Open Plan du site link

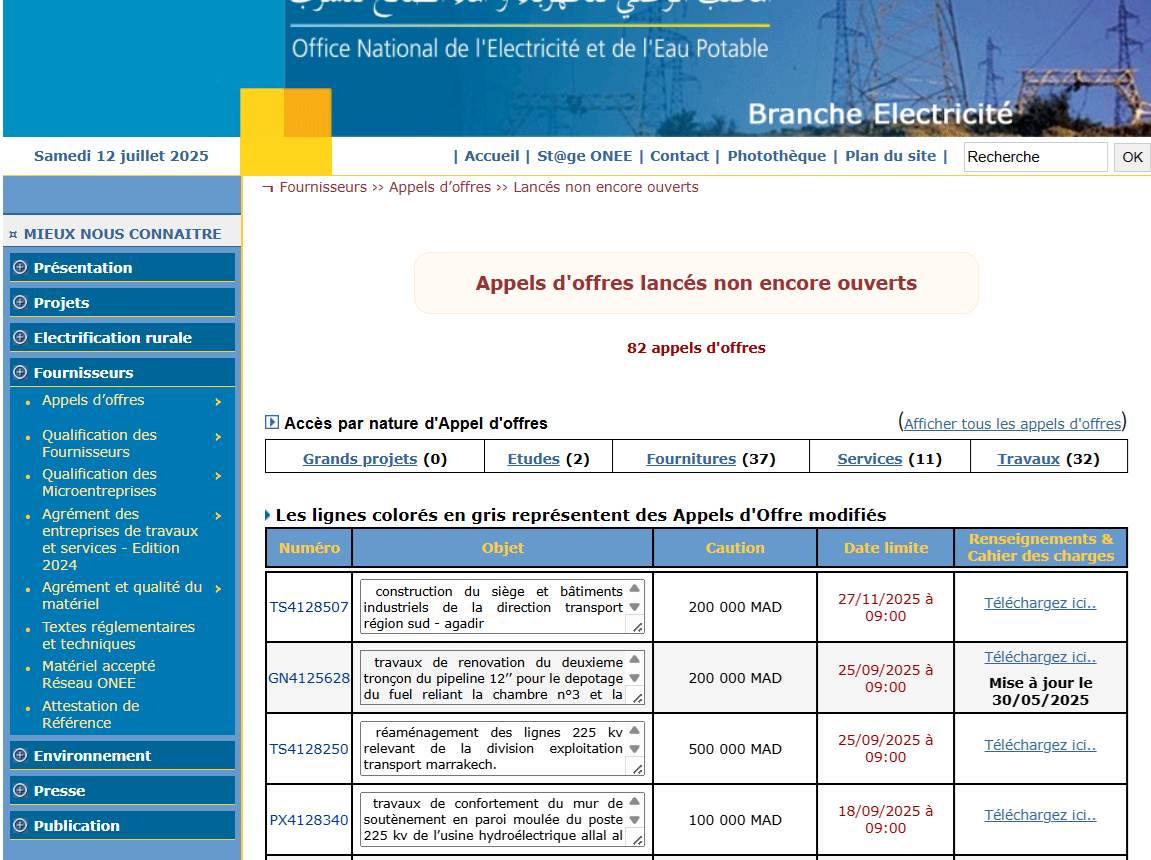(x=890, y=156)
